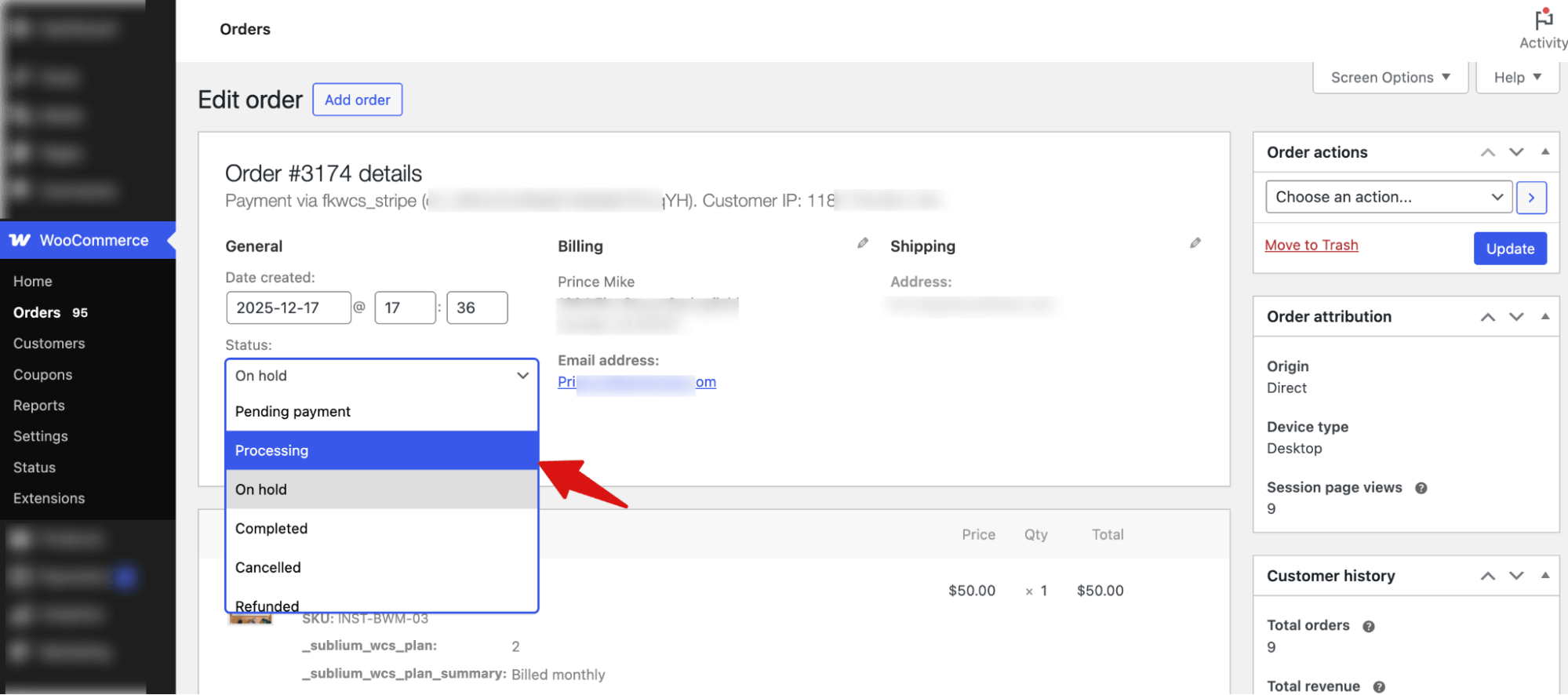
Task: Open Customers in the WooCommerce menu
Action: [49, 344]
